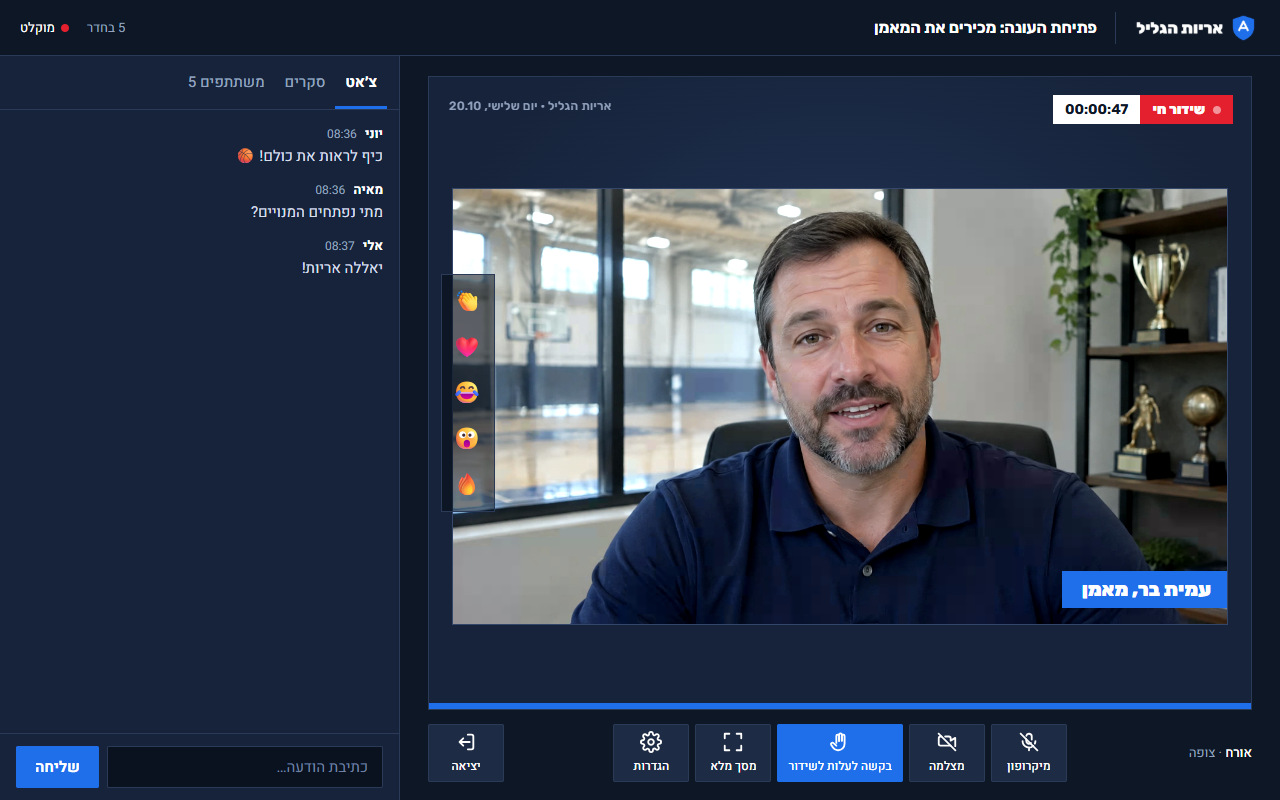Click chat message מתי נפתחים המנויים?
Screen dimensions: 1280x800
[316, 212]
